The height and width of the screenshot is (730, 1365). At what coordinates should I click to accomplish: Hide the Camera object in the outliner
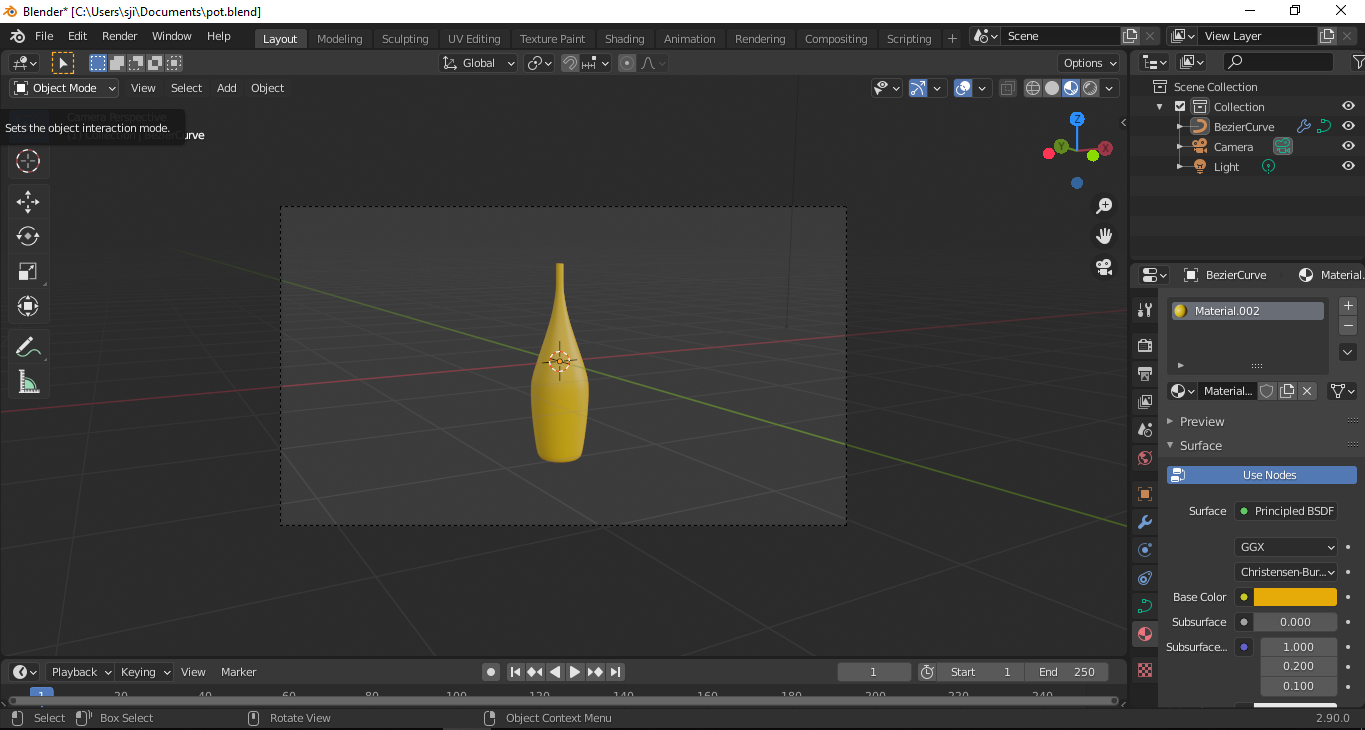coord(1347,146)
